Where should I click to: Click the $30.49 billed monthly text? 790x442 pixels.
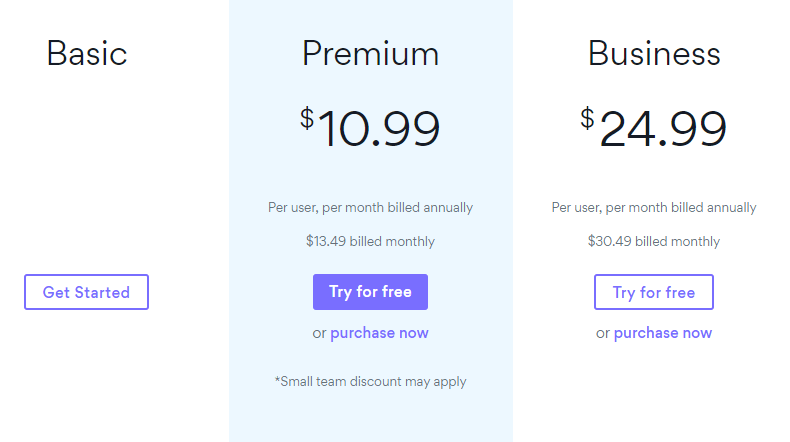click(x=653, y=241)
